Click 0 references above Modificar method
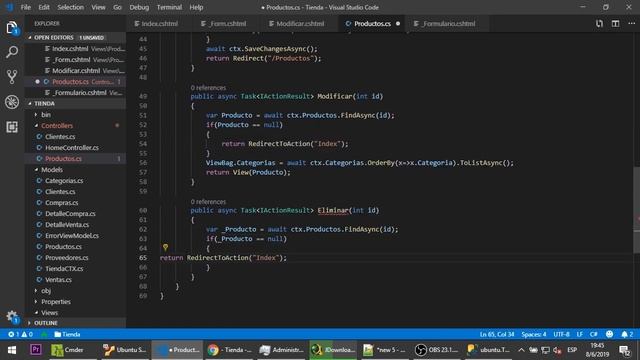640x360 pixels. click(208, 88)
